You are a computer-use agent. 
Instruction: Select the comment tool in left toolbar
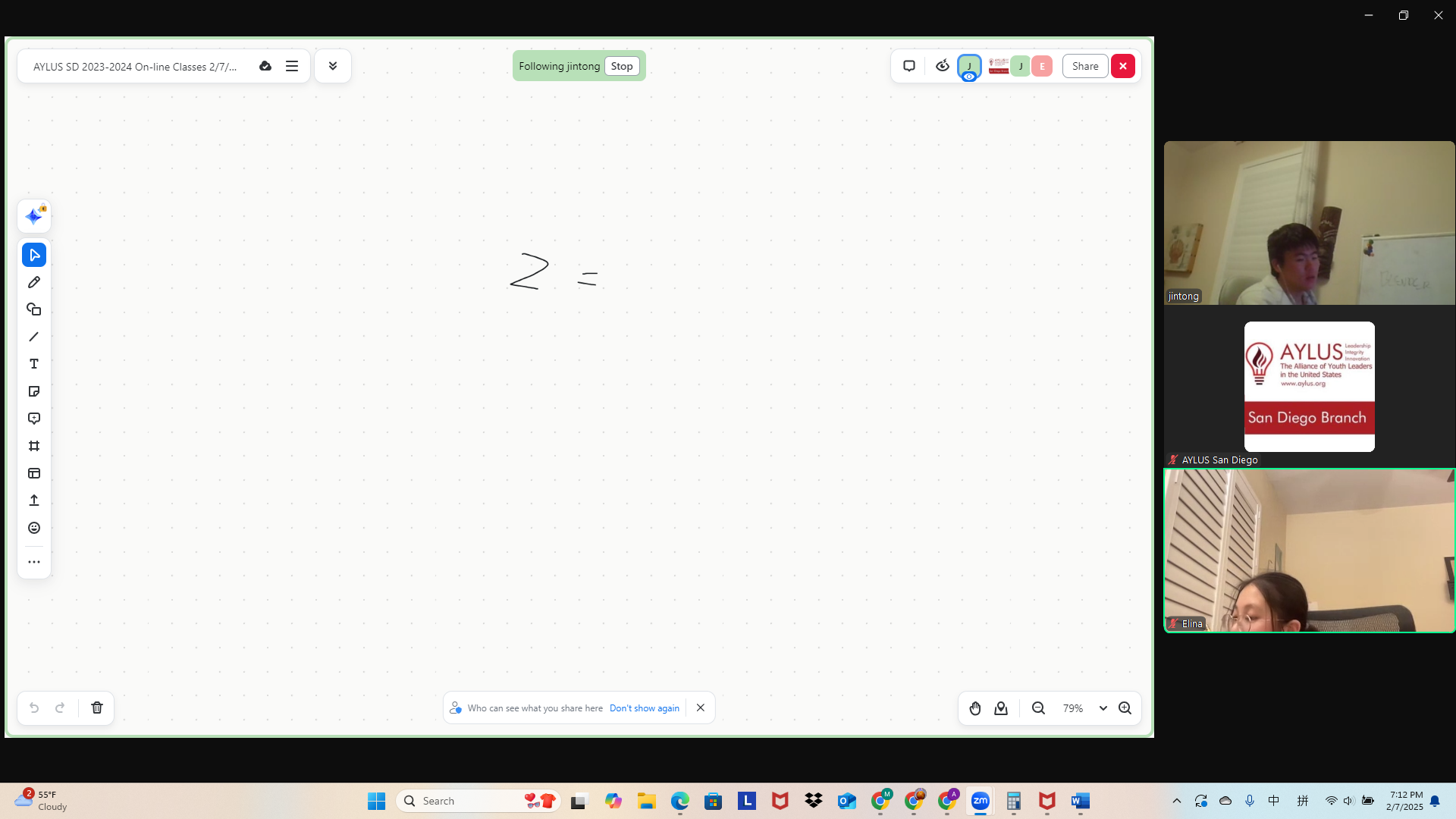pos(34,419)
